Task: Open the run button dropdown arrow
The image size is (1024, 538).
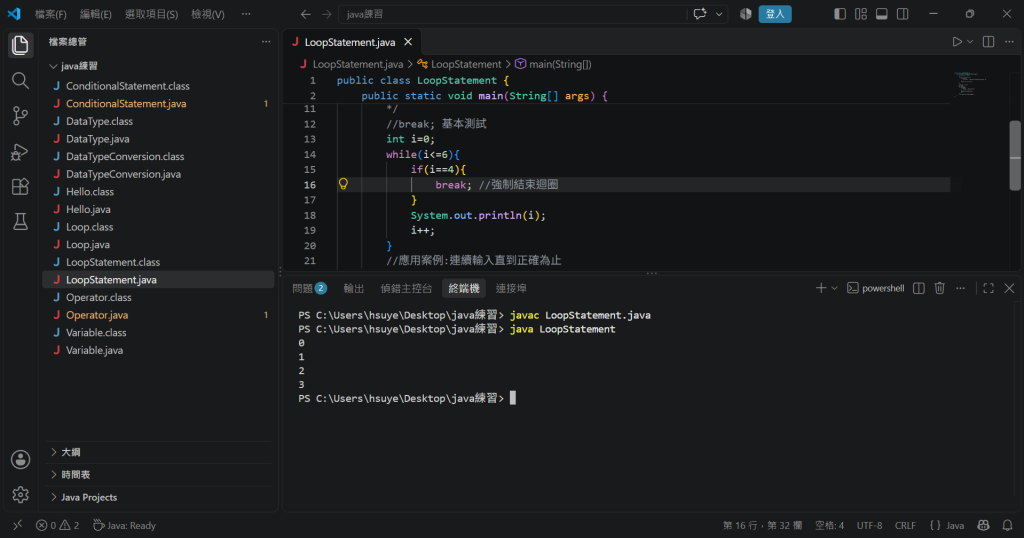Action: (970, 42)
